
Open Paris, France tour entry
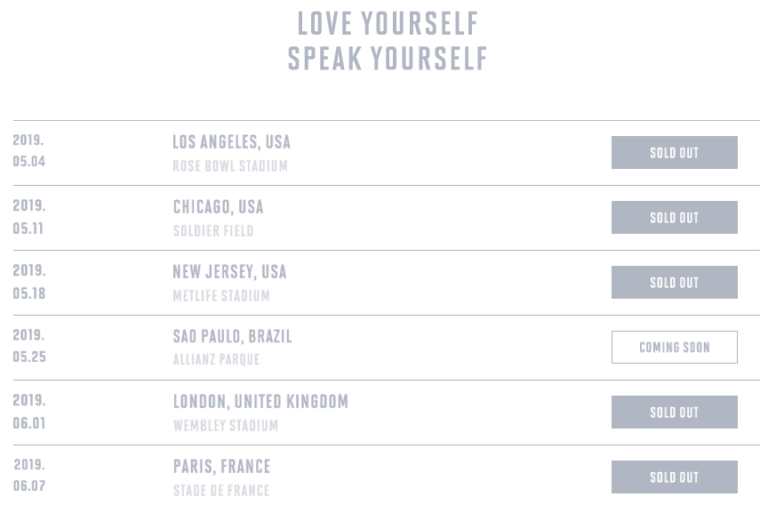[221, 466]
